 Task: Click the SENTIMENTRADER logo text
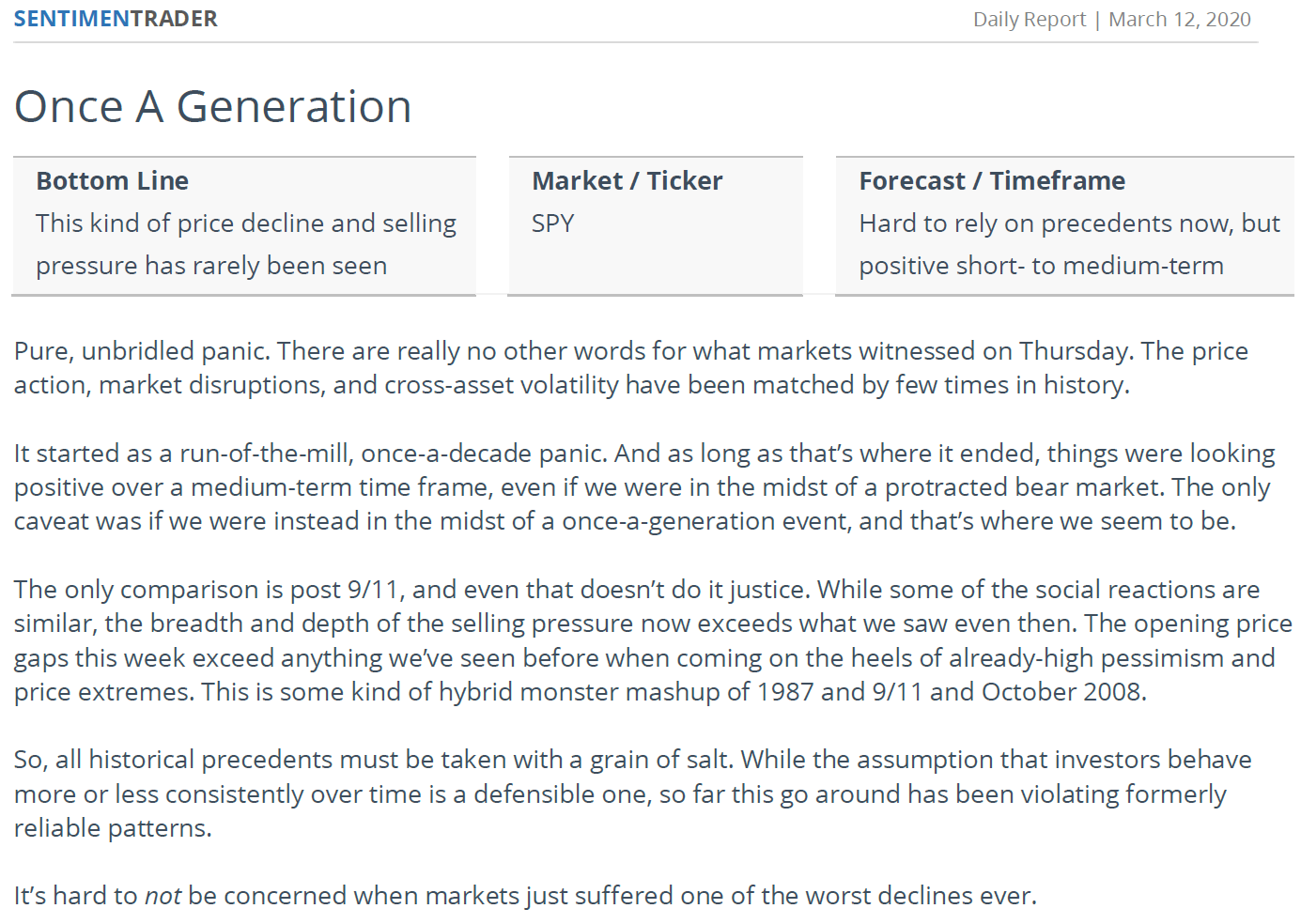point(116,19)
